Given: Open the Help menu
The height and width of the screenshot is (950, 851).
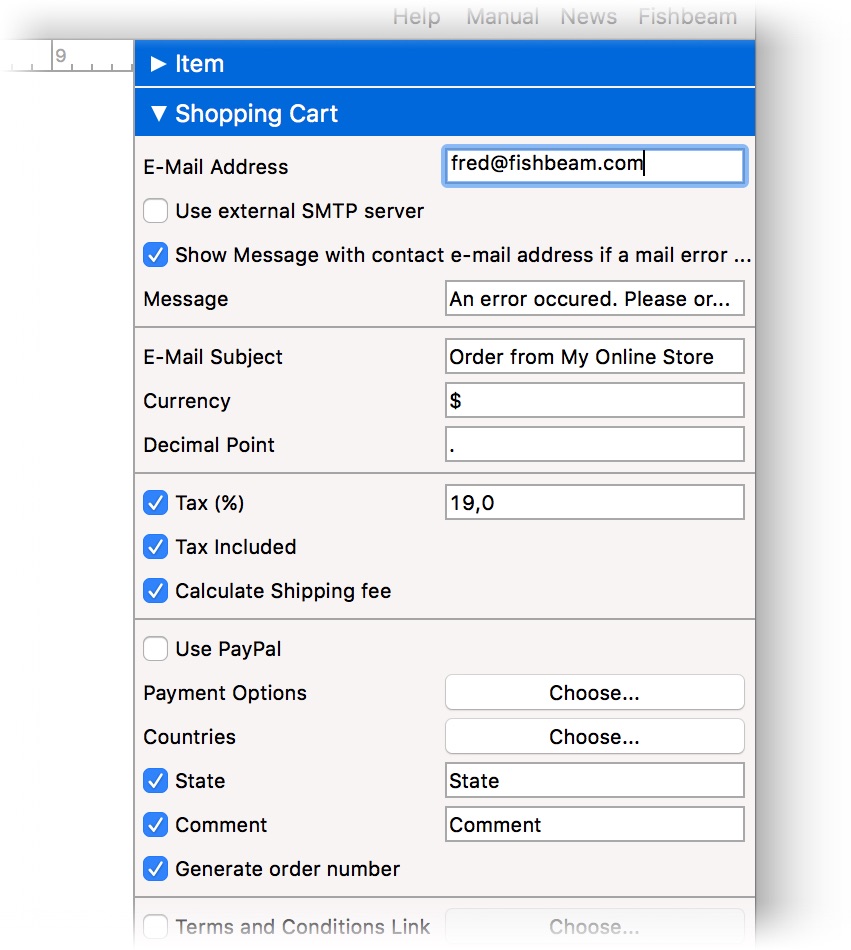Looking at the screenshot, I should click(x=416, y=17).
